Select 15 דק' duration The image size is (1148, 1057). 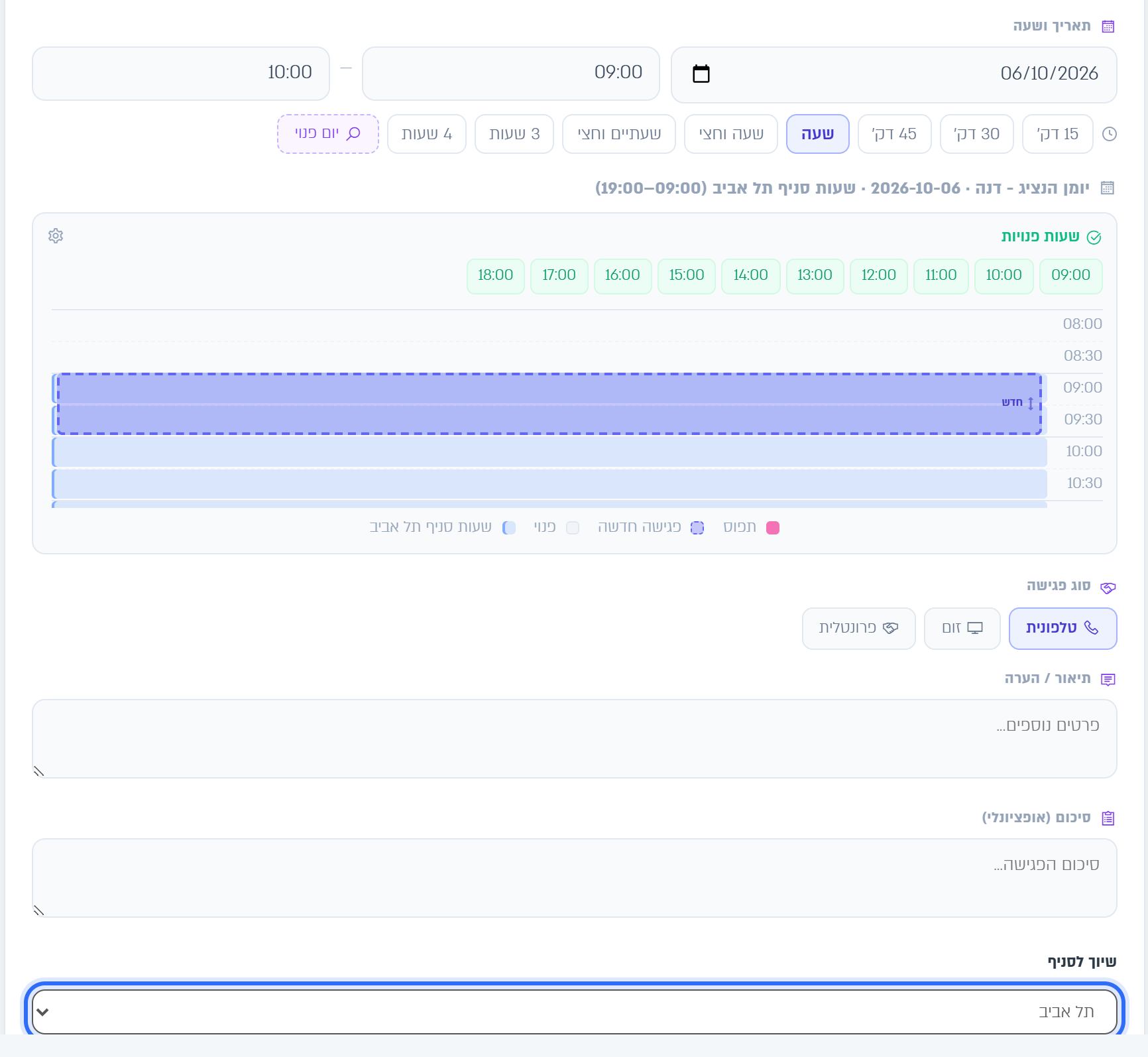pyautogui.click(x=1058, y=134)
